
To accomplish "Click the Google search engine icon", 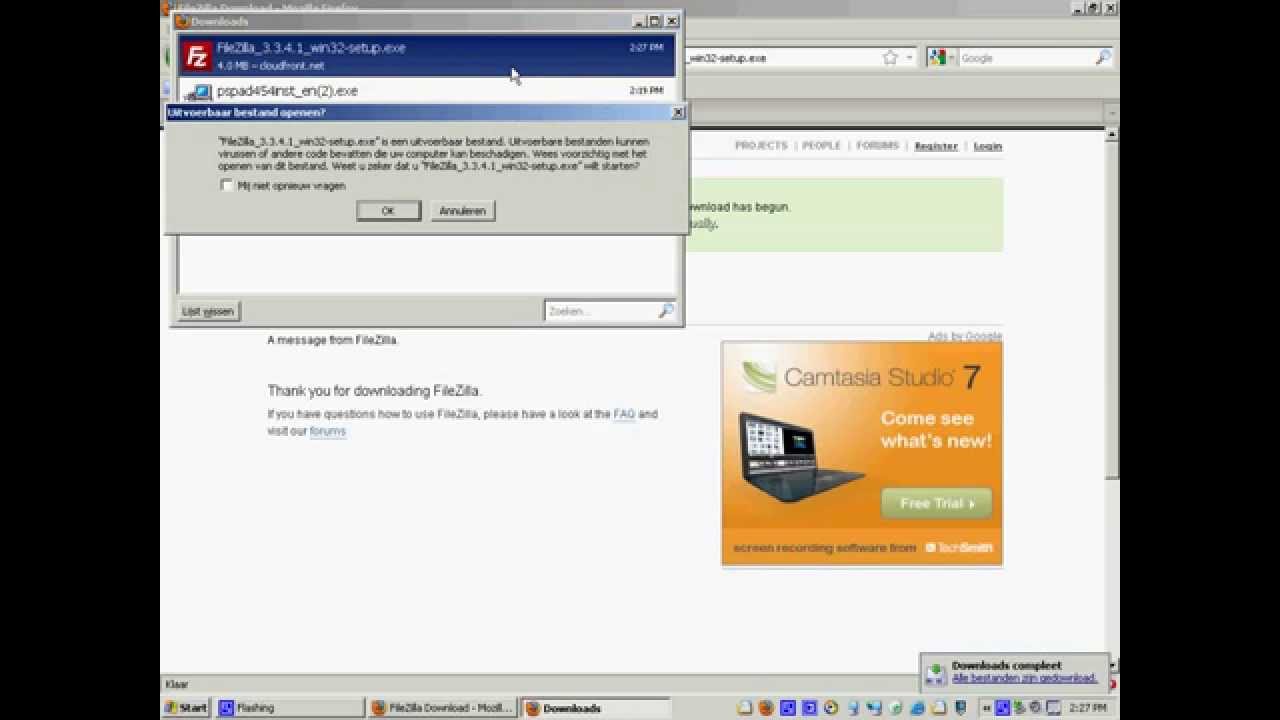I will point(937,58).
